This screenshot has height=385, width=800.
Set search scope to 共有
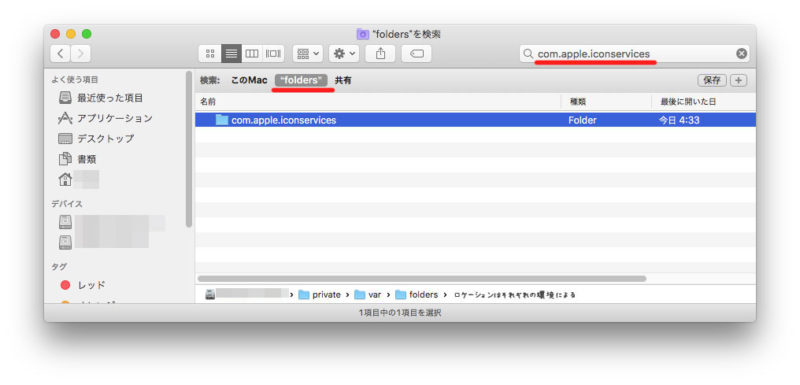click(x=343, y=81)
